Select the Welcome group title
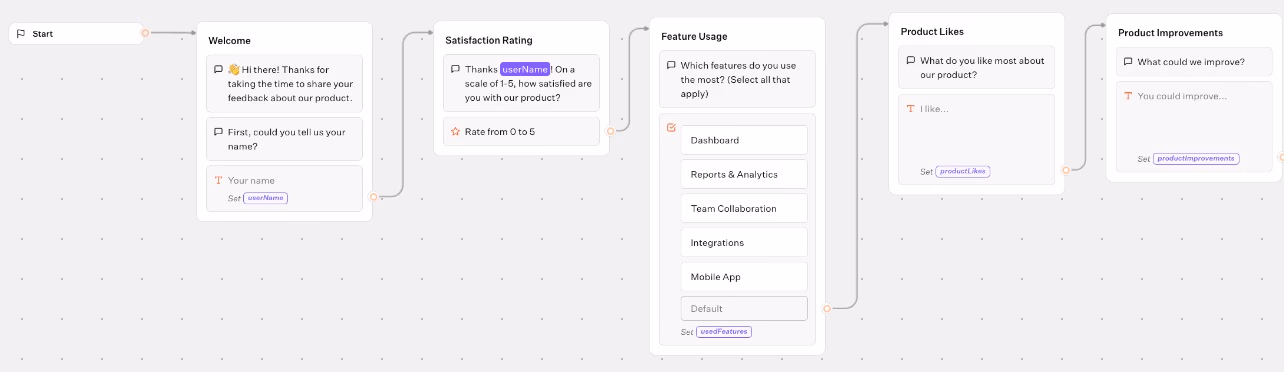This screenshot has height=372, width=1284. pos(229,41)
